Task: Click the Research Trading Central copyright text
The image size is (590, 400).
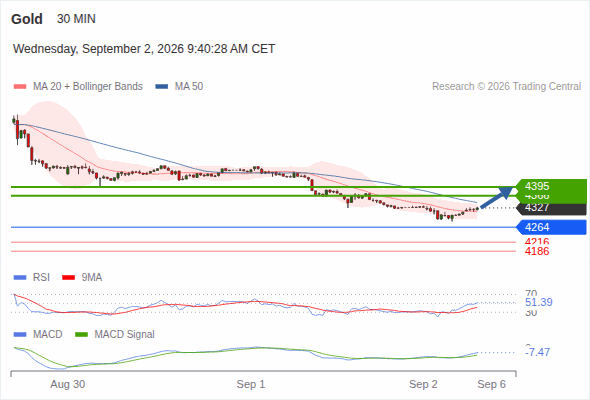Action: tap(506, 87)
